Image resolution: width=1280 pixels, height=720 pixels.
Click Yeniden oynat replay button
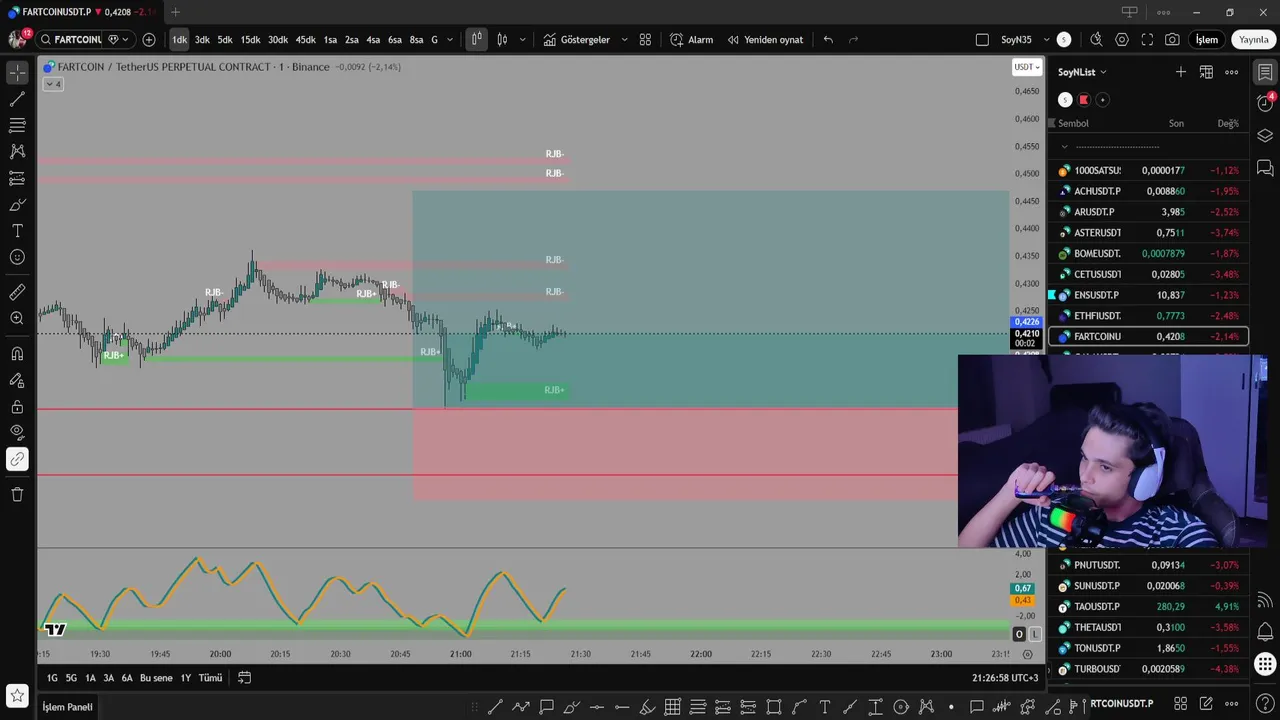pyautogui.click(x=766, y=40)
